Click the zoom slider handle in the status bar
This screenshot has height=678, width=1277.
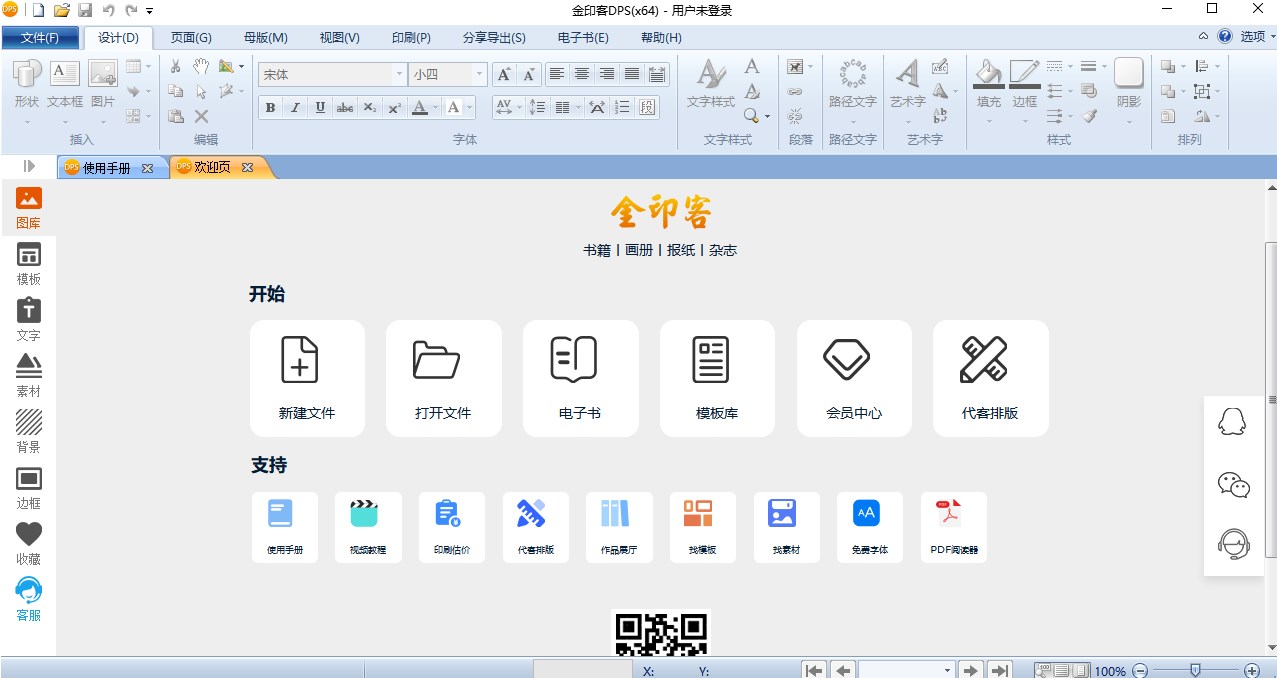pos(1194,670)
